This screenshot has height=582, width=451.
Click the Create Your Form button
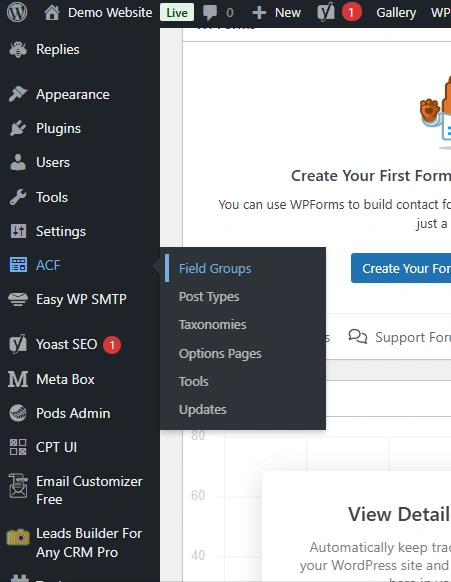tap(401, 268)
